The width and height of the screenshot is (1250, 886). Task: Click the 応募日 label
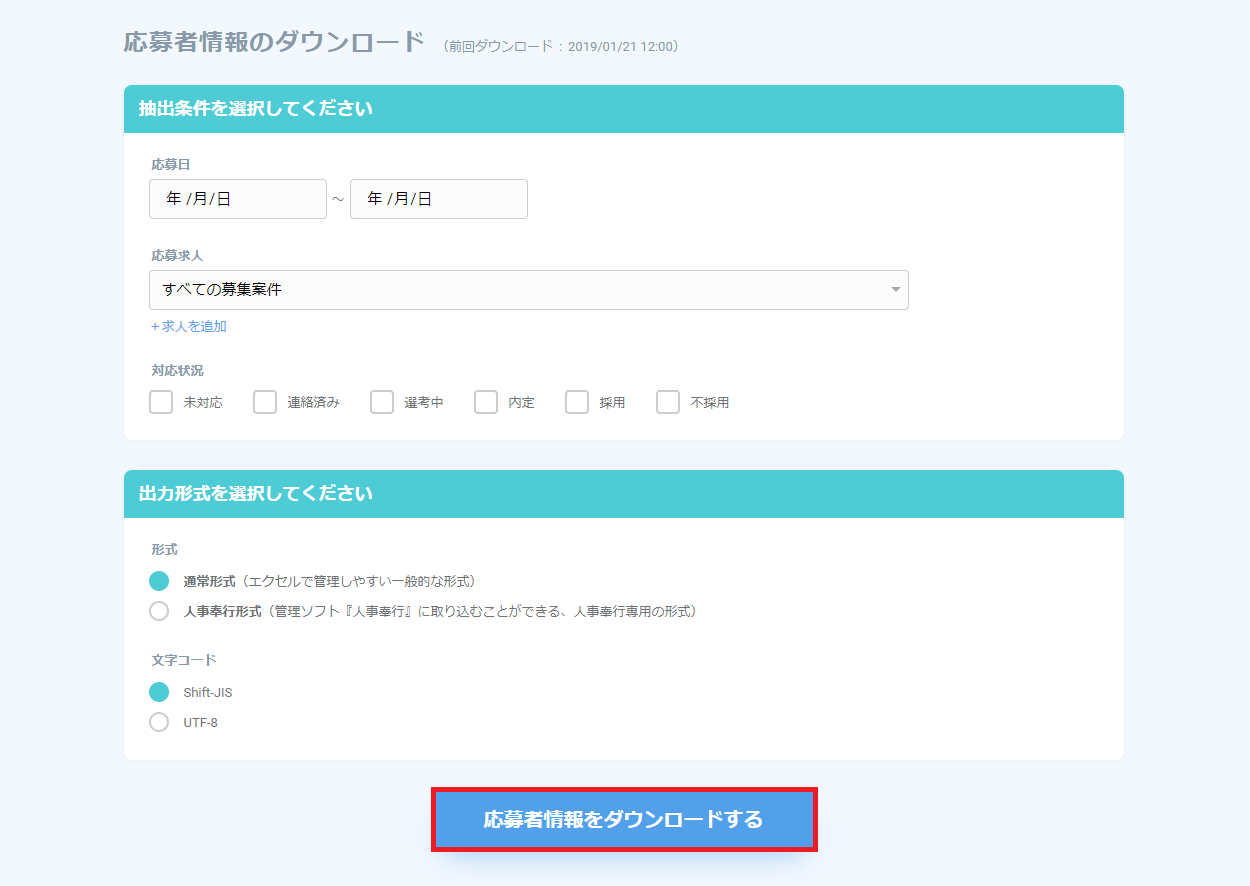[x=170, y=164]
